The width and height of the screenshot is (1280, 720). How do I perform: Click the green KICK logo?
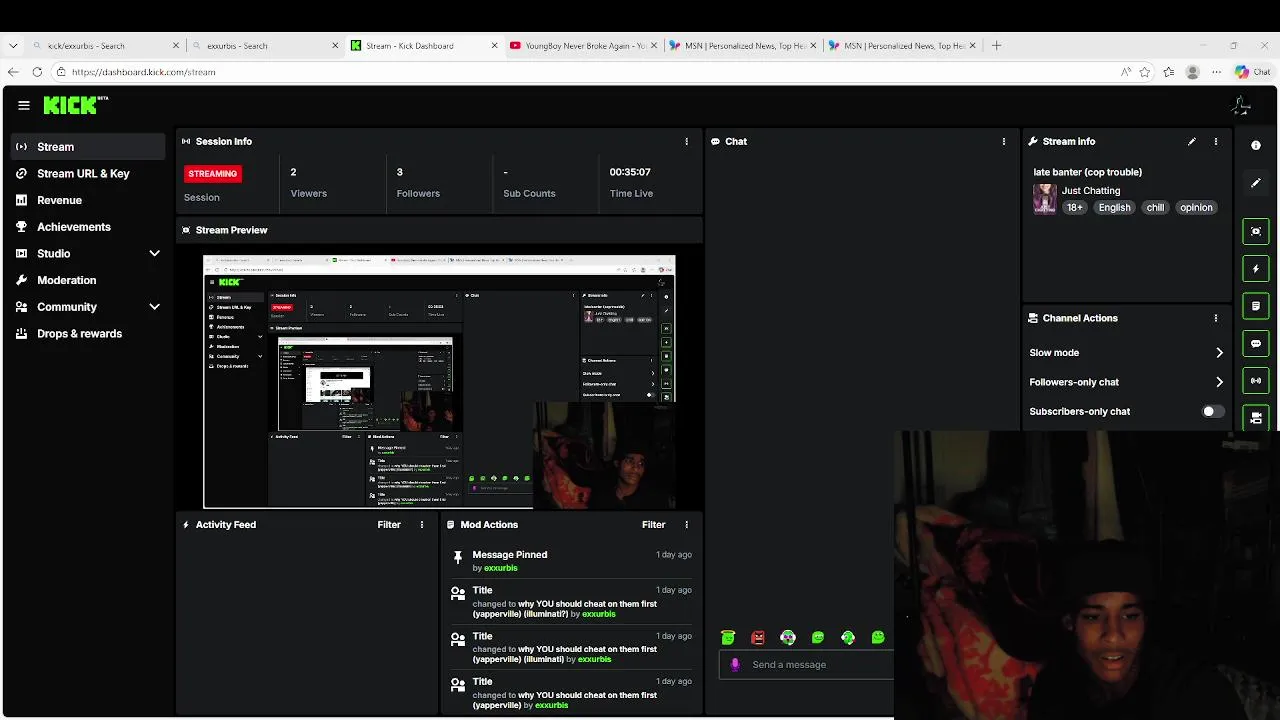pos(75,105)
